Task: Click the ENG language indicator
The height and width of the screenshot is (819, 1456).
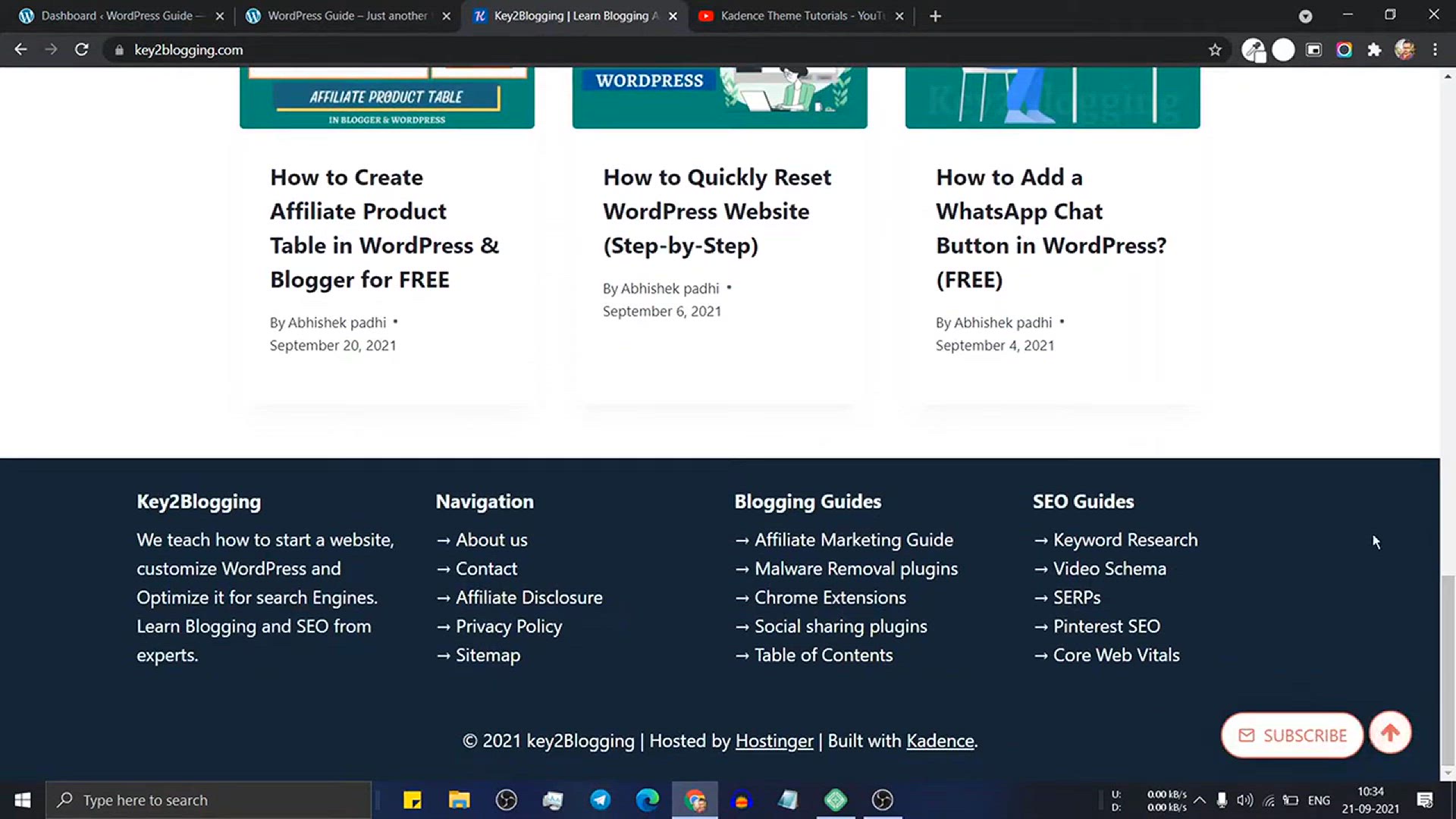Action: (x=1319, y=800)
